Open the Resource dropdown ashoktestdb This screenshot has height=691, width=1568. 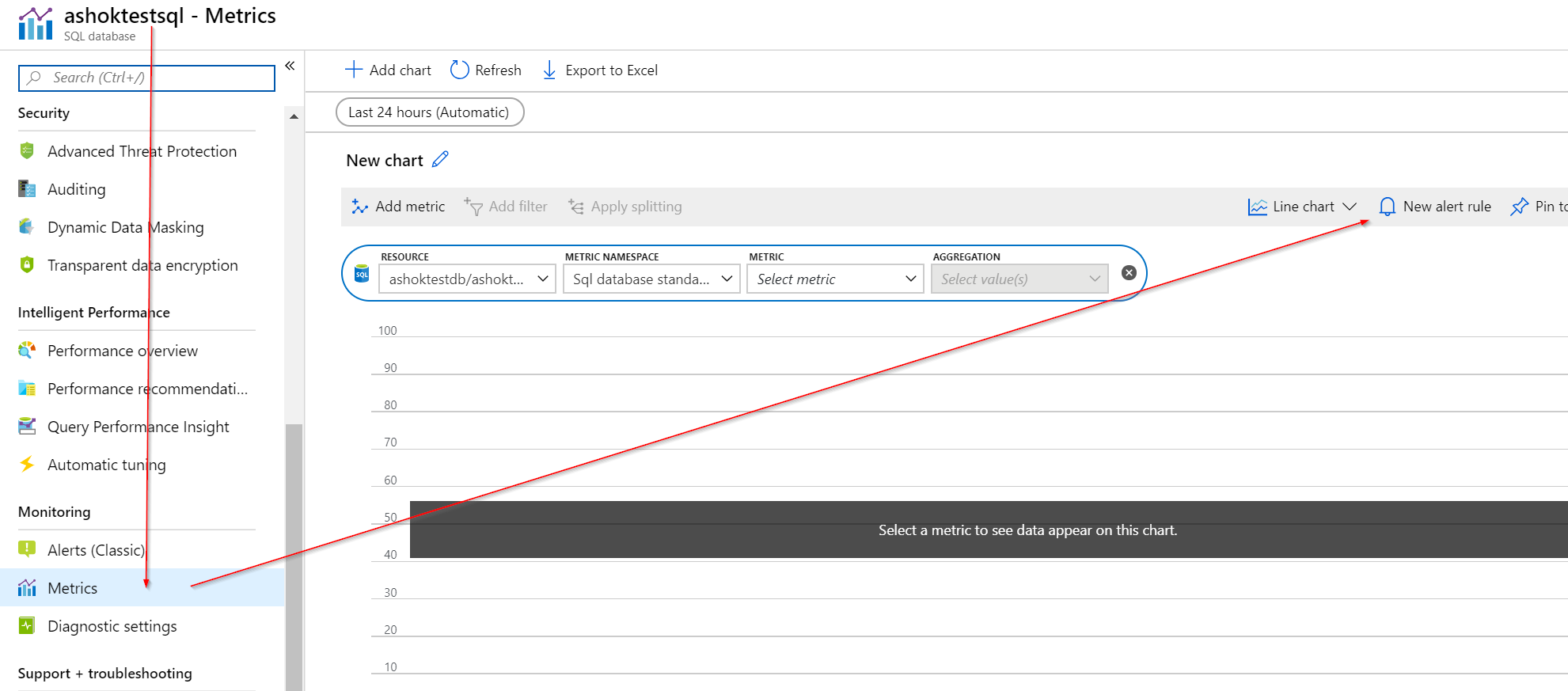tap(468, 279)
